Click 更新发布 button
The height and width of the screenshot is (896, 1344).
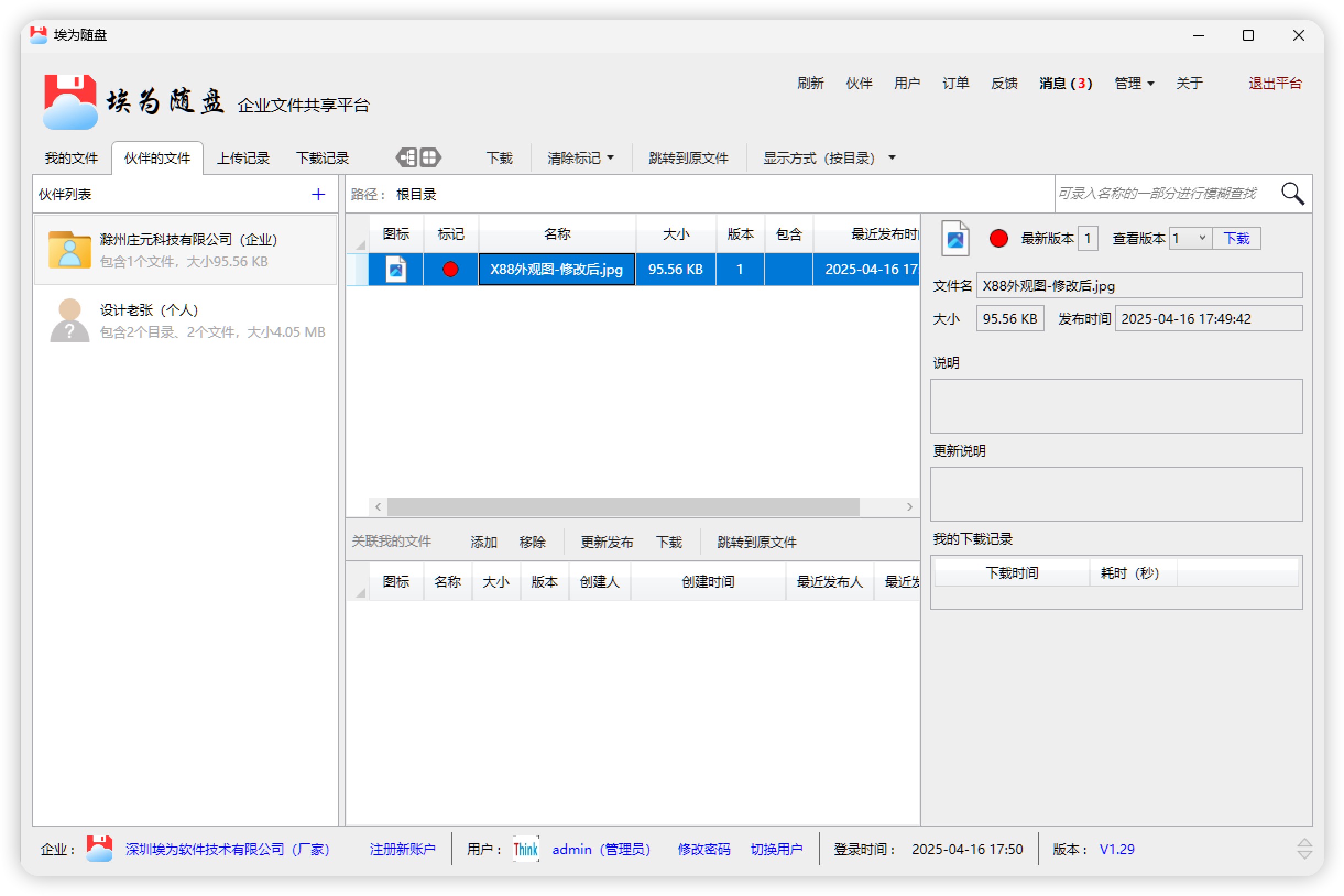click(x=607, y=542)
